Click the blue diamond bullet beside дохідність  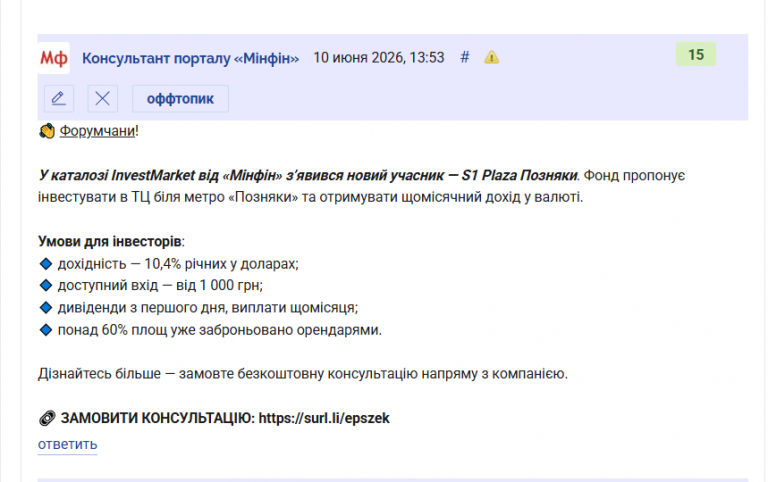[x=46, y=264]
